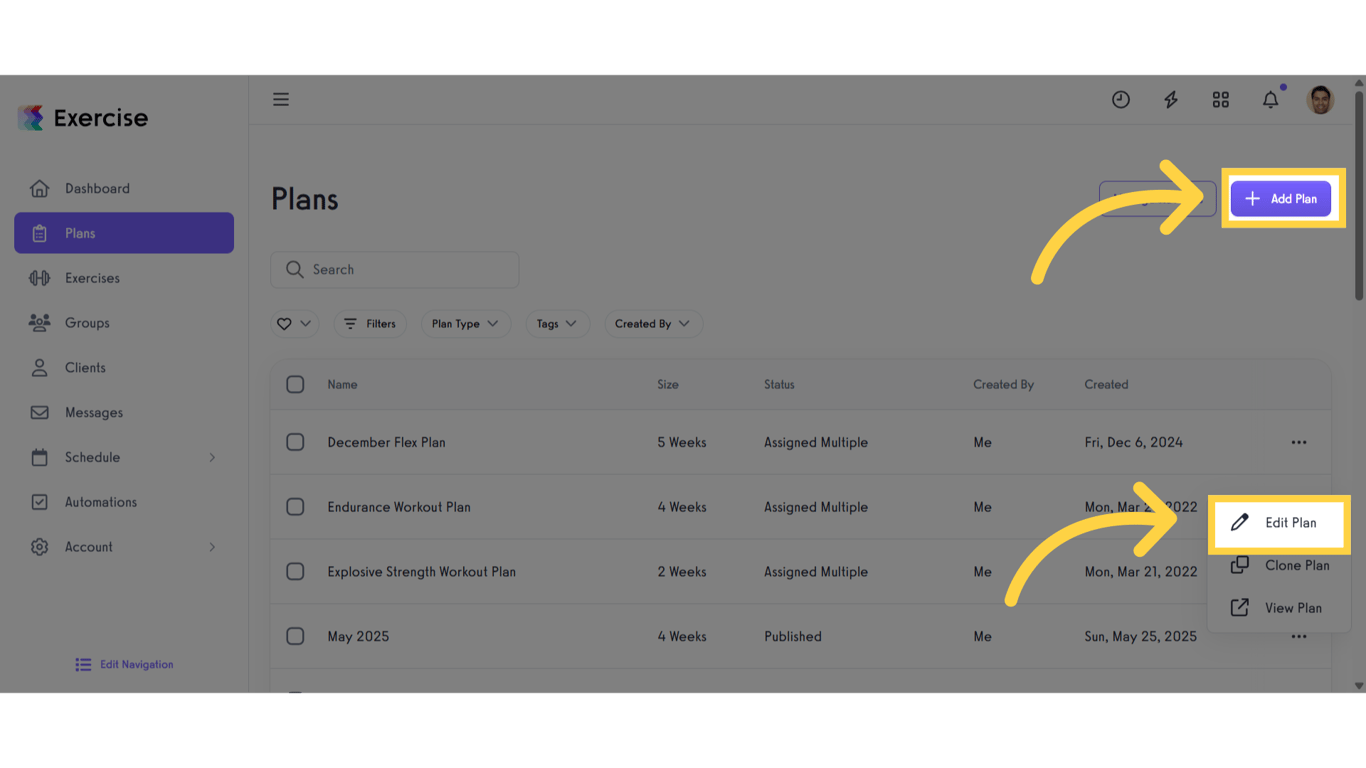1366x768 pixels.
Task: Click the hamburger menu icon
Action: (x=281, y=99)
